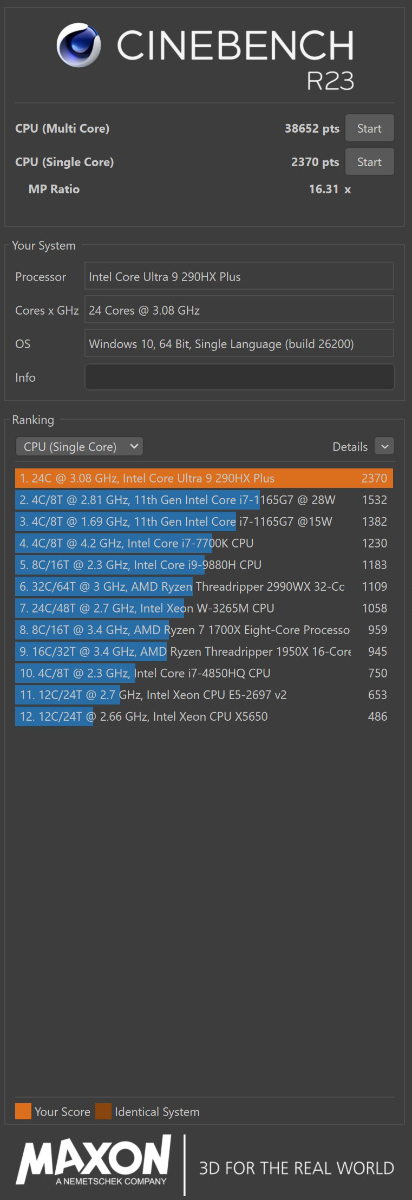Select the Xeon W-3265M ranking entry
This screenshot has width=412, height=1200.
point(204,608)
